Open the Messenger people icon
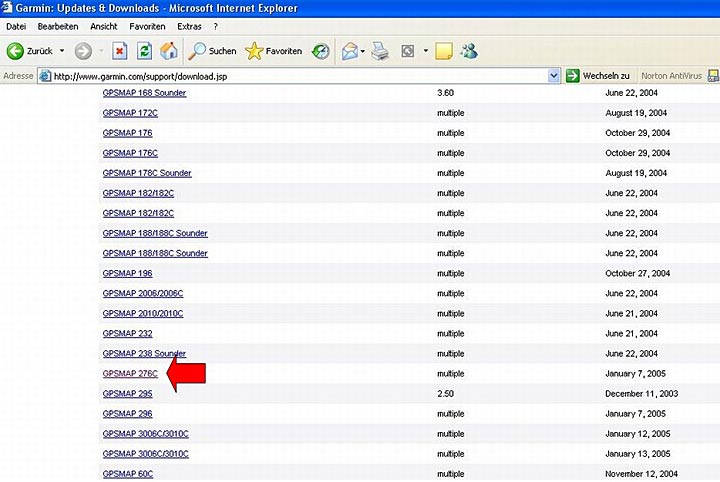The width and height of the screenshot is (720, 482). pos(469,51)
